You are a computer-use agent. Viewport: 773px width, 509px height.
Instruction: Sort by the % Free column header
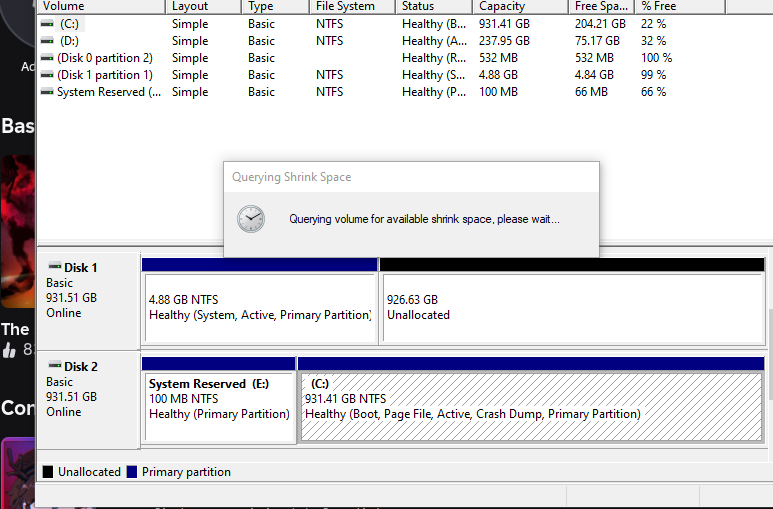click(x=680, y=6)
